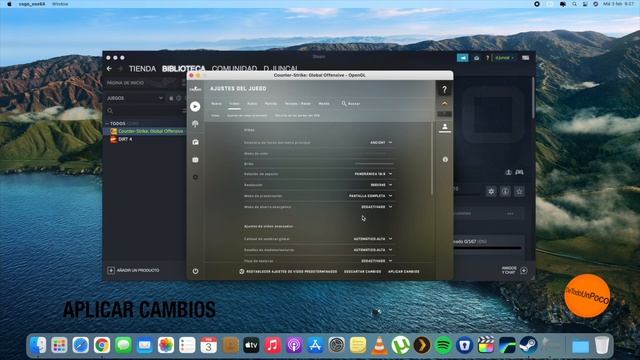Open Steam from the Dock
The height and width of the screenshot is (360, 640).
(x=528, y=345)
